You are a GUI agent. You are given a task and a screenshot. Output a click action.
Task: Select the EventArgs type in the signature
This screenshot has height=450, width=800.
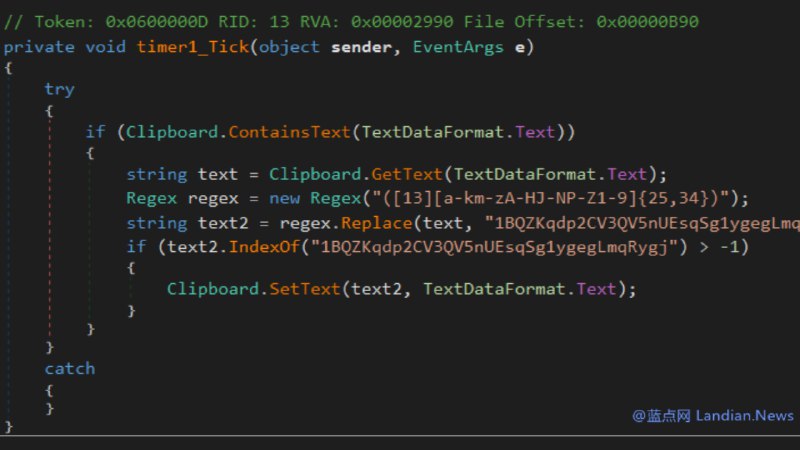click(455, 47)
